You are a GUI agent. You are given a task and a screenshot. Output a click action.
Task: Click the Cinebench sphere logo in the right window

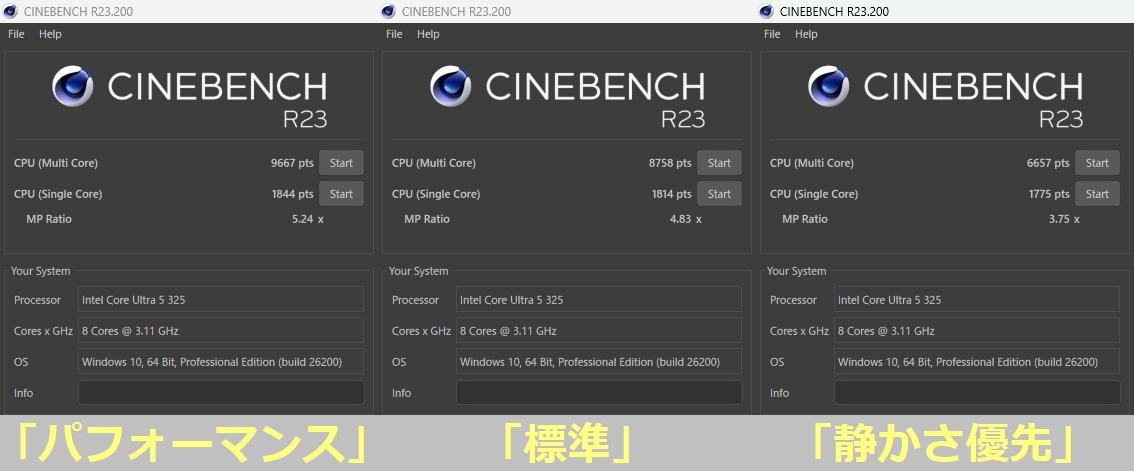click(829, 87)
